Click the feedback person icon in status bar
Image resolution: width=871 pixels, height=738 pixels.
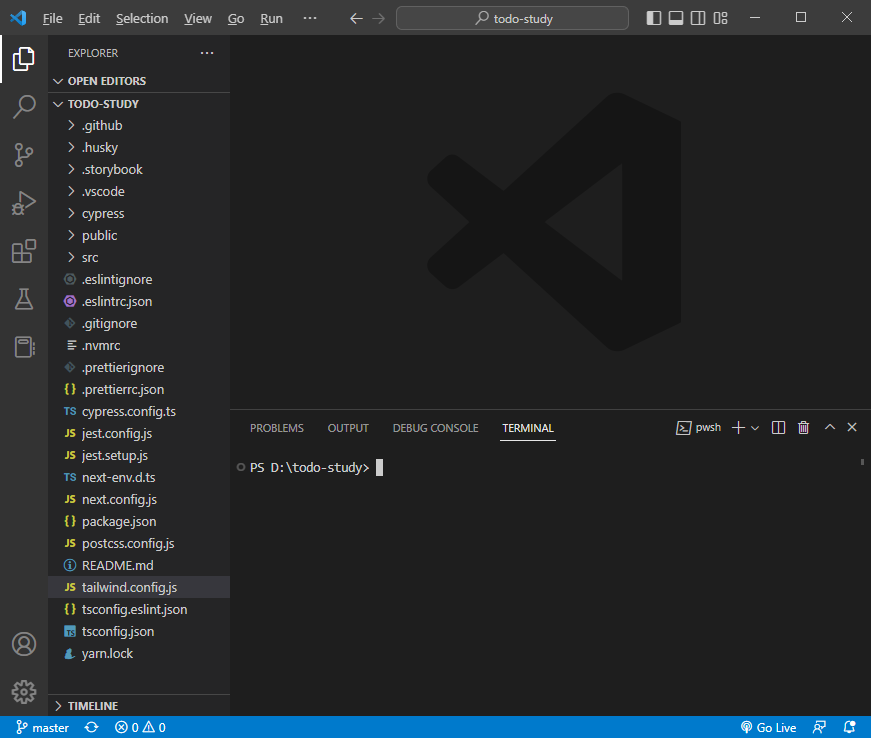[819, 727]
